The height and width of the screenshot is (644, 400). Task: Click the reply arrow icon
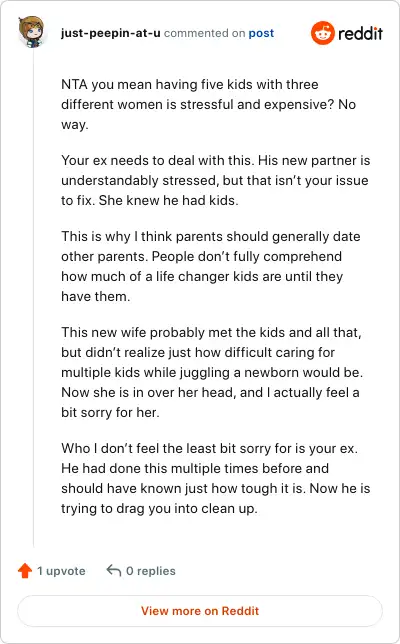(114, 570)
